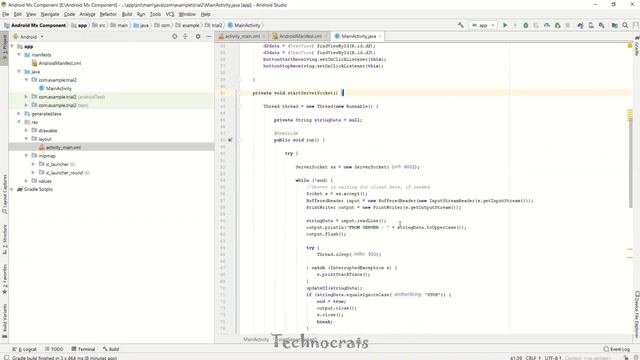Collapse the java folder in project tree
This screenshot has height=360, width=640.
pyautogui.click(x=19, y=71)
